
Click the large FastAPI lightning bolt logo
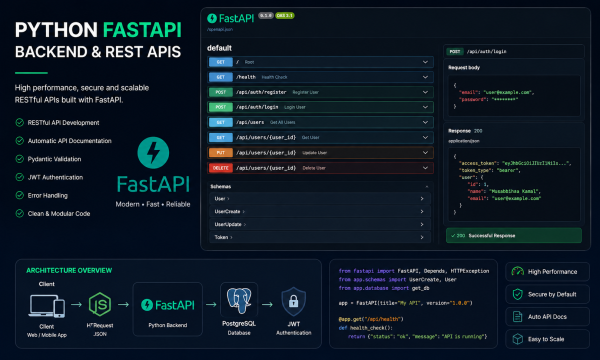[153, 153]
